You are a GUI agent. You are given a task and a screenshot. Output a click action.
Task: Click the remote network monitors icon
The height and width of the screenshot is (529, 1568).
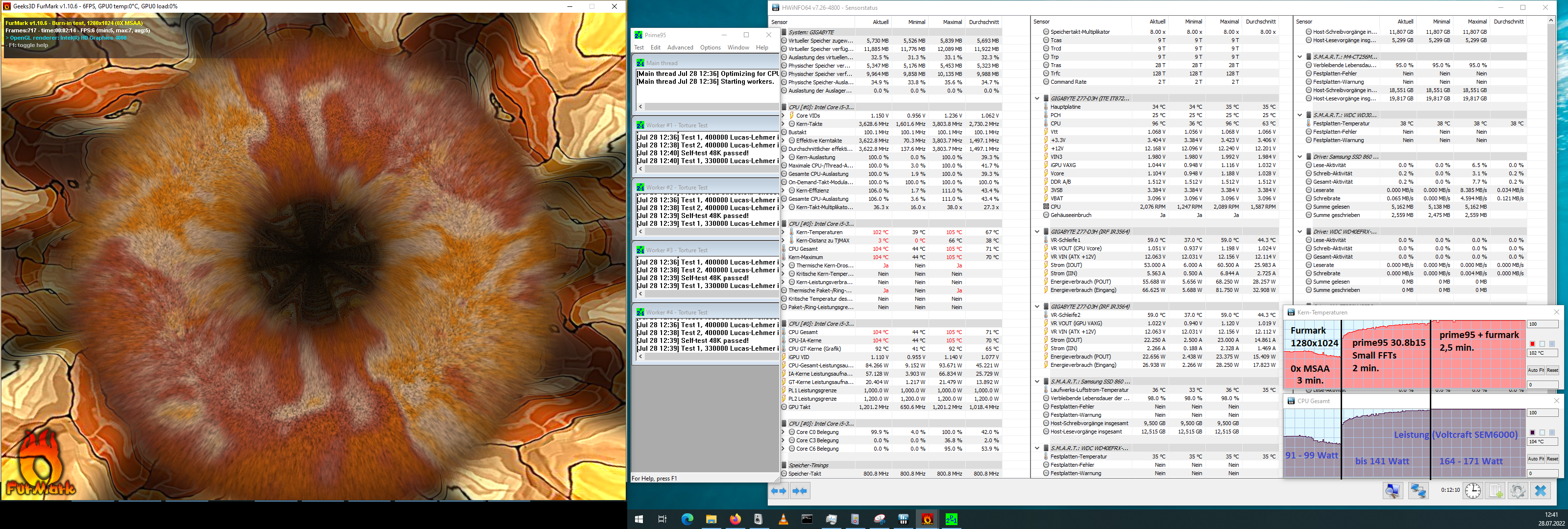tap(1419, 491)
